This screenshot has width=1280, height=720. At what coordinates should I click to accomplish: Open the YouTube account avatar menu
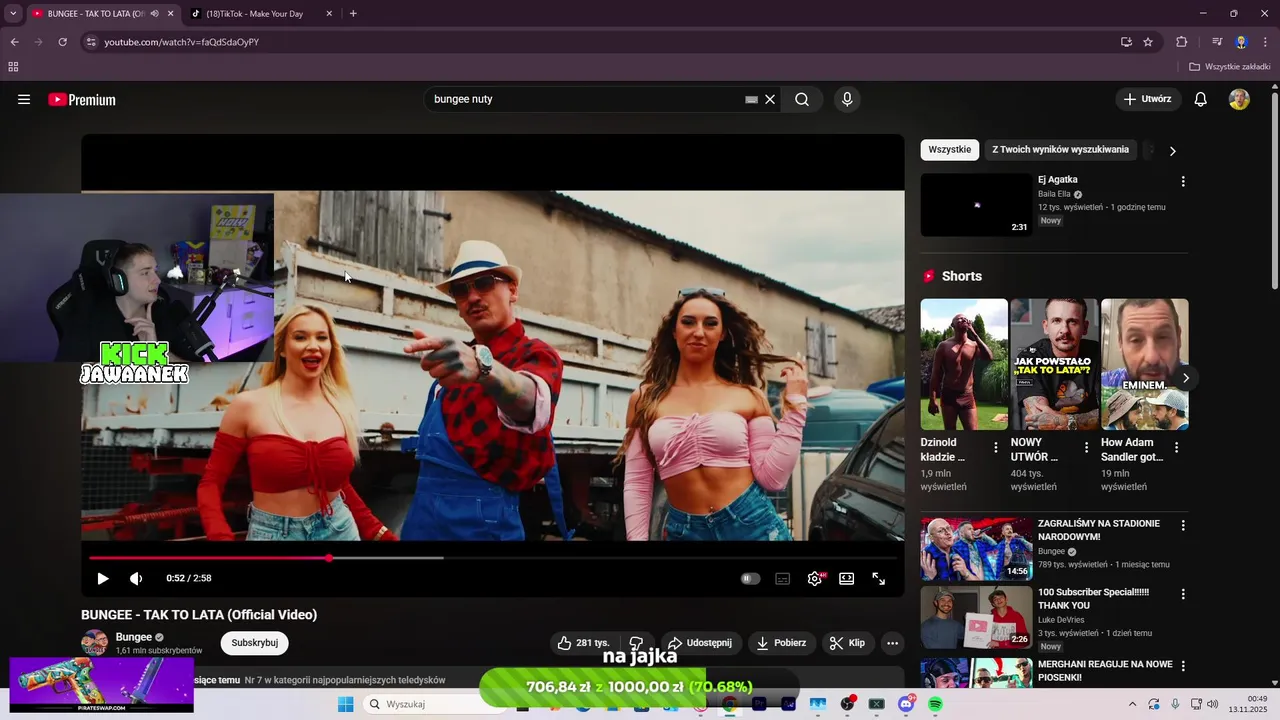1239,99
